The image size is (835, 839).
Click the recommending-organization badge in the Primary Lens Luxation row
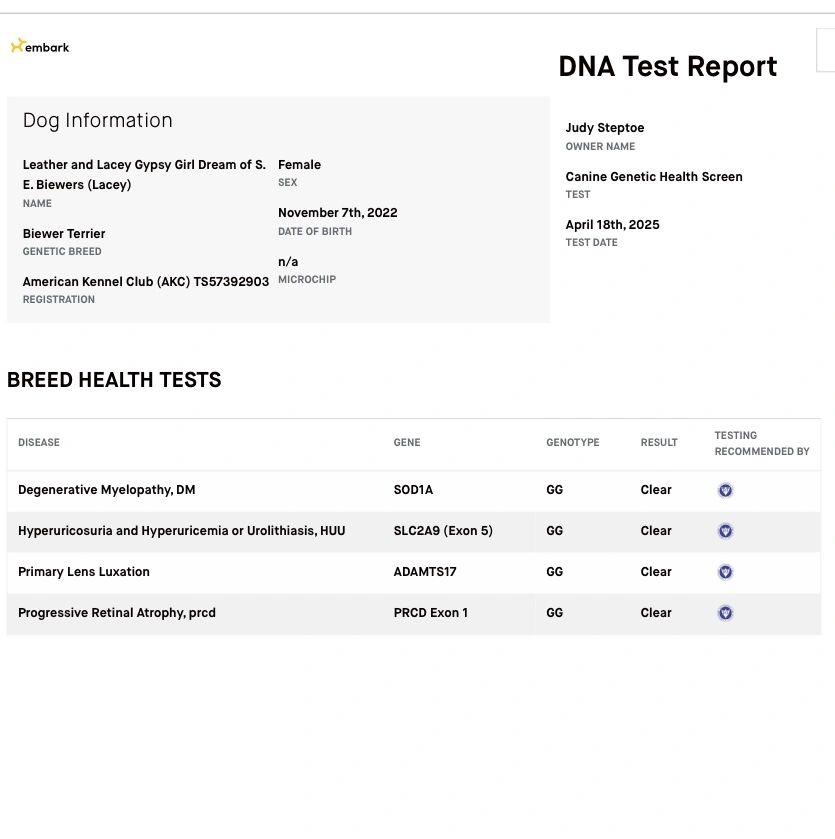pos(726,572)
